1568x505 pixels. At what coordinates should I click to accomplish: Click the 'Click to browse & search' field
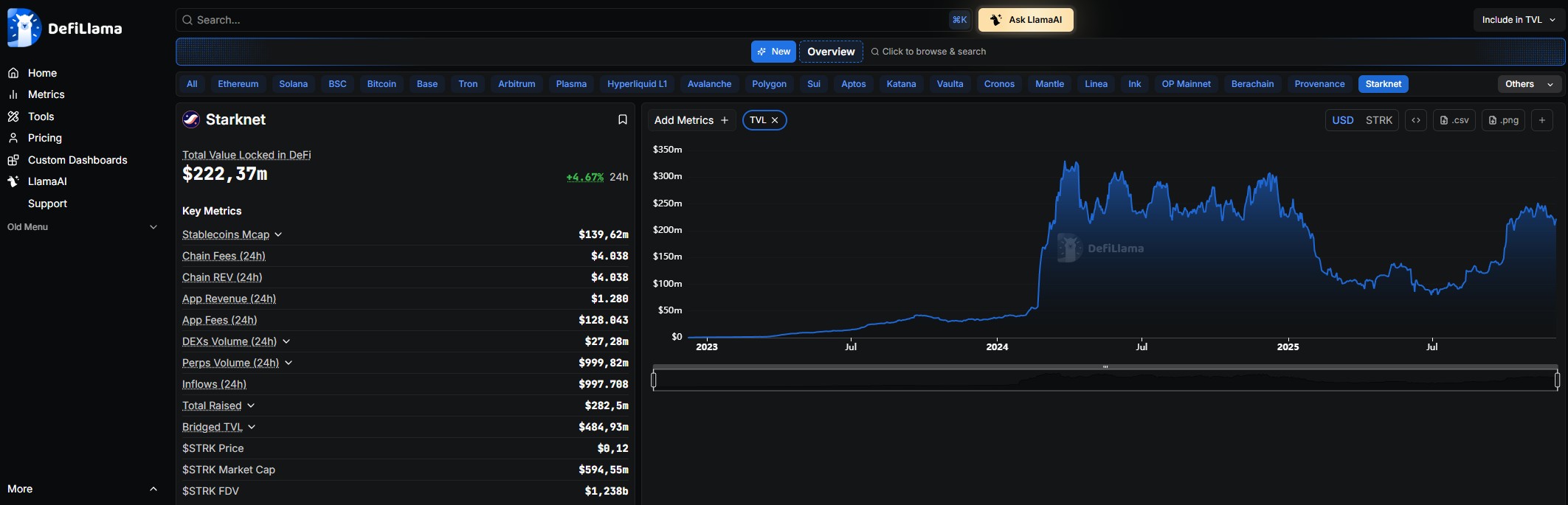click(x=928, y=52)
